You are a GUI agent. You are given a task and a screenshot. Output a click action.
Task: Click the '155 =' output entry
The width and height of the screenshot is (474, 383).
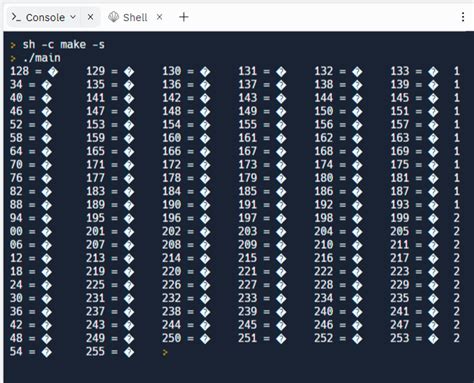pos(262,125)
